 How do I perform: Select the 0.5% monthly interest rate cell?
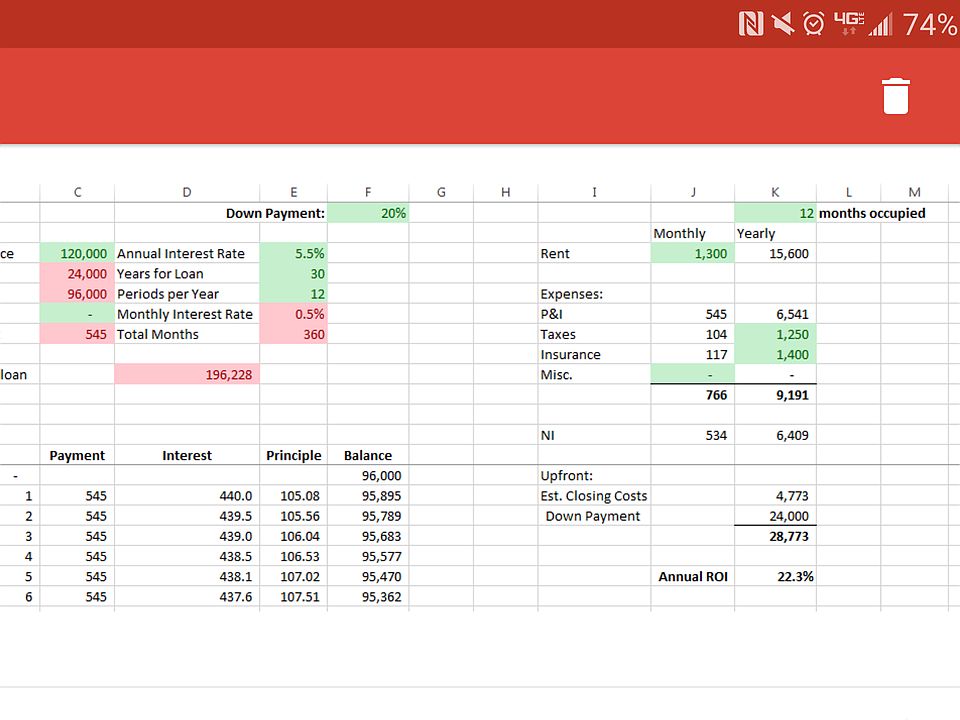[294, 314]
